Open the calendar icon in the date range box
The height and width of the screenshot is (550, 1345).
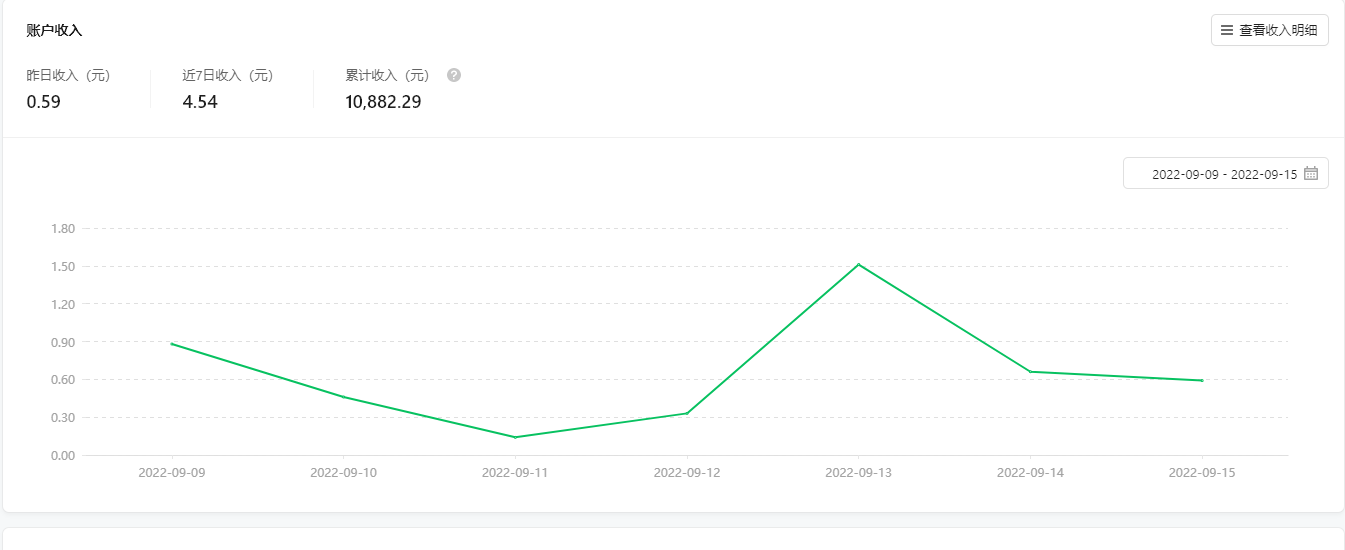pos(1310,173)
